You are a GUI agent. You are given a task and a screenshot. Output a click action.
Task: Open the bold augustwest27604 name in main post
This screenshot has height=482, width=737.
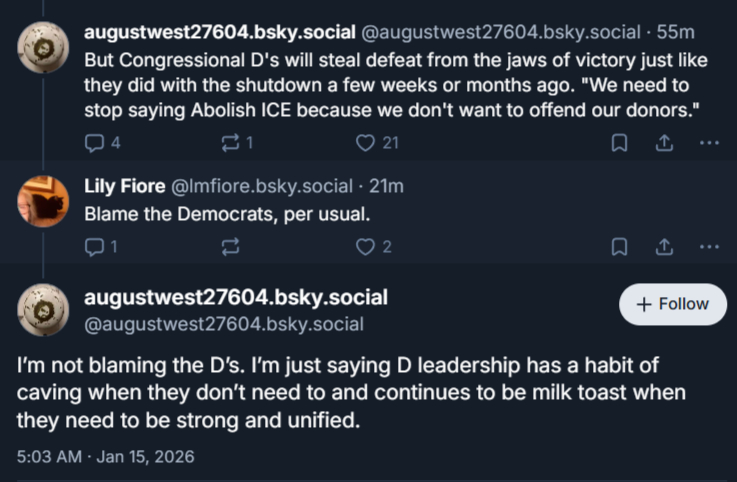coord(235,297)
